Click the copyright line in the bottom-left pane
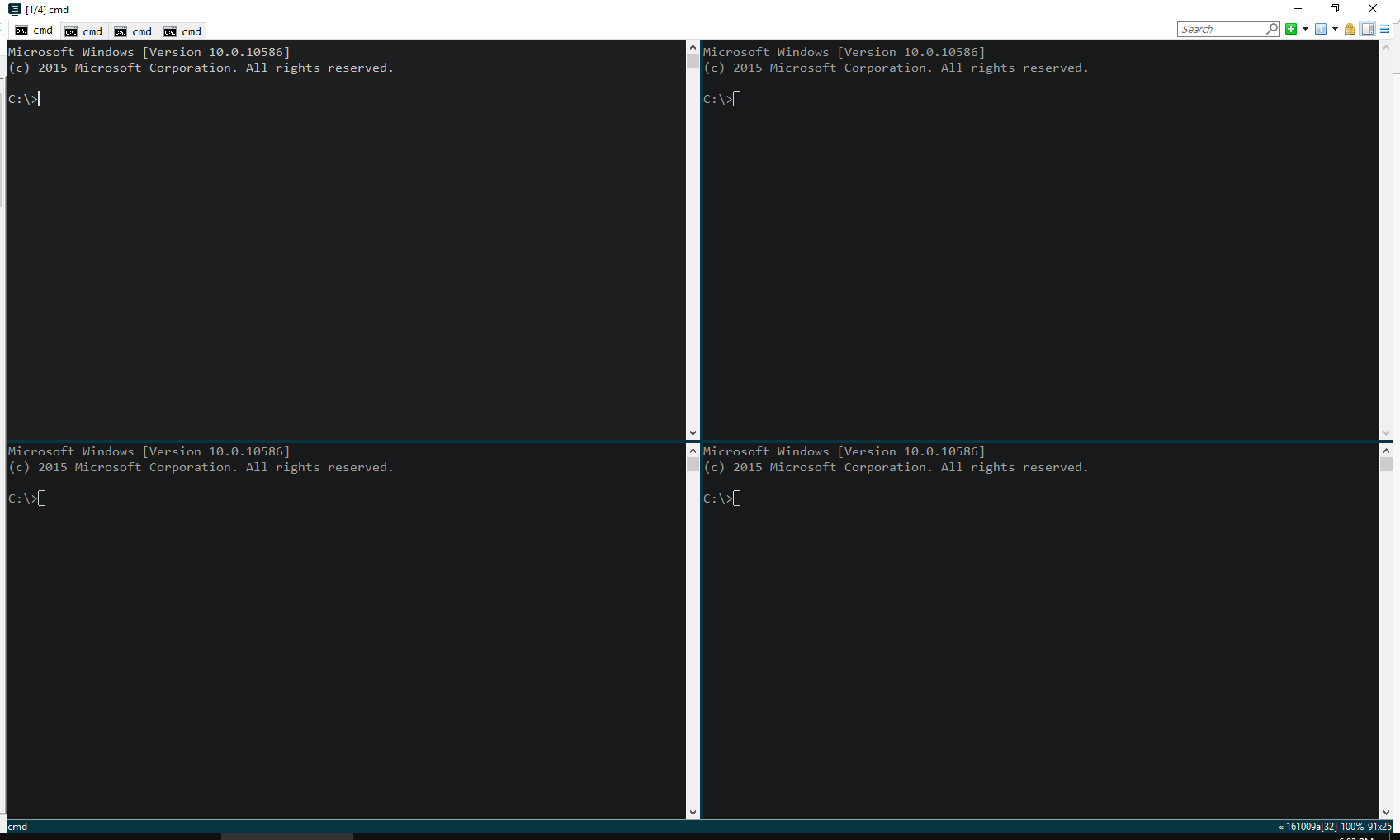This screenshot has height=840, width=1400. tap(201, 467)
